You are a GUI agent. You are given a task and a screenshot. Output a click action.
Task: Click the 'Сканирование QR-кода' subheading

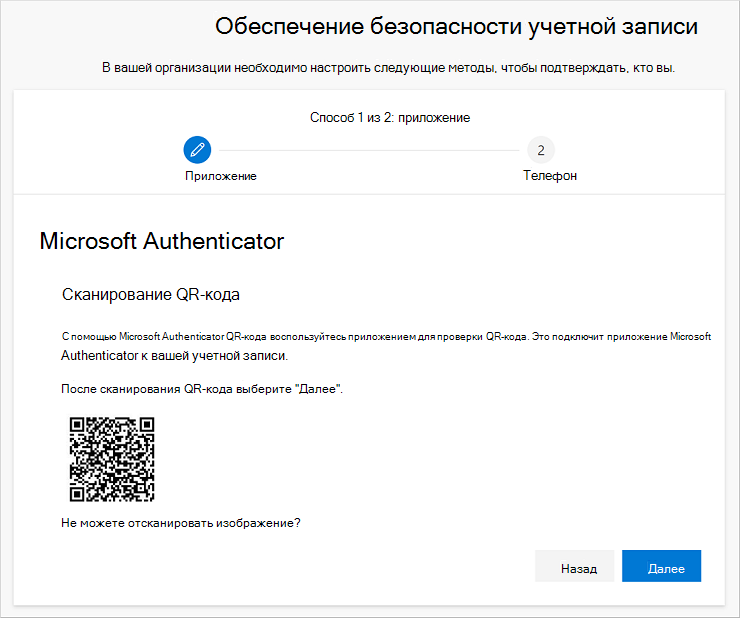click(151, 294)
